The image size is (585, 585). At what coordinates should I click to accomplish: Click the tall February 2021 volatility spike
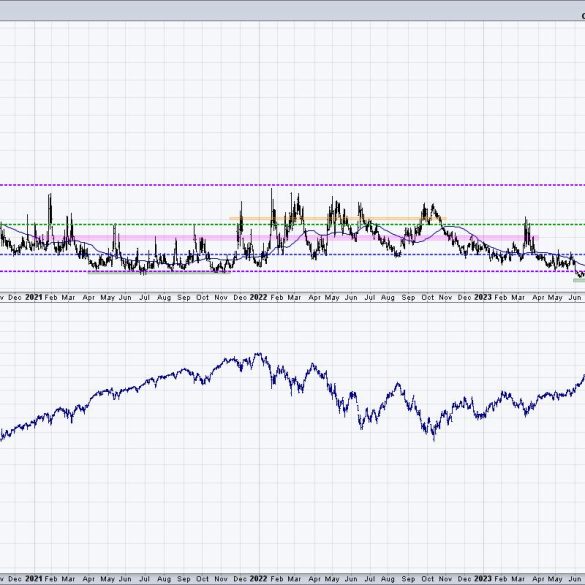click(x=50, y=209)
